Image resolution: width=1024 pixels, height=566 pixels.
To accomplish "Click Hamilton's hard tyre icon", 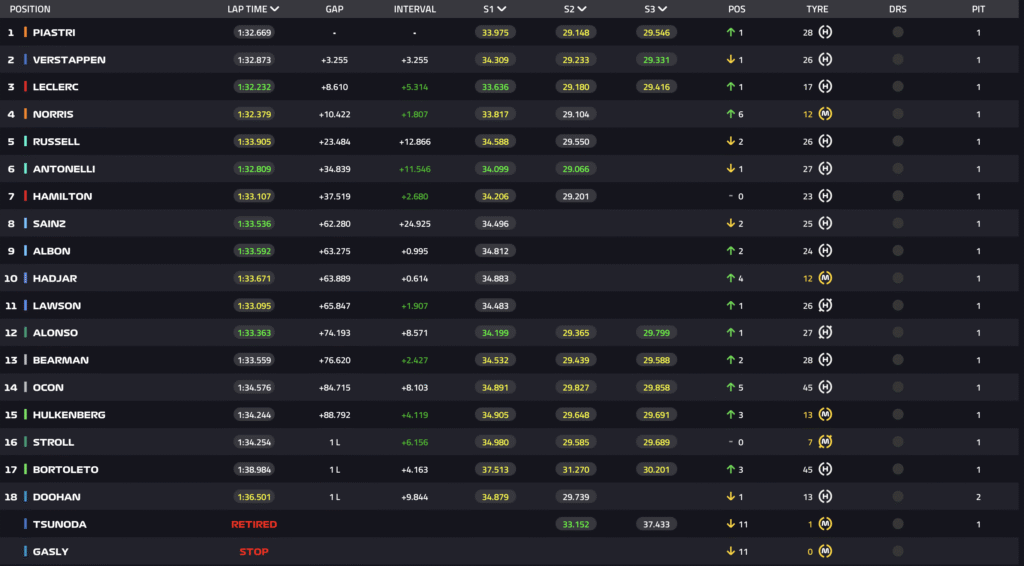I will pyautogui.click(x=825, y=196).
